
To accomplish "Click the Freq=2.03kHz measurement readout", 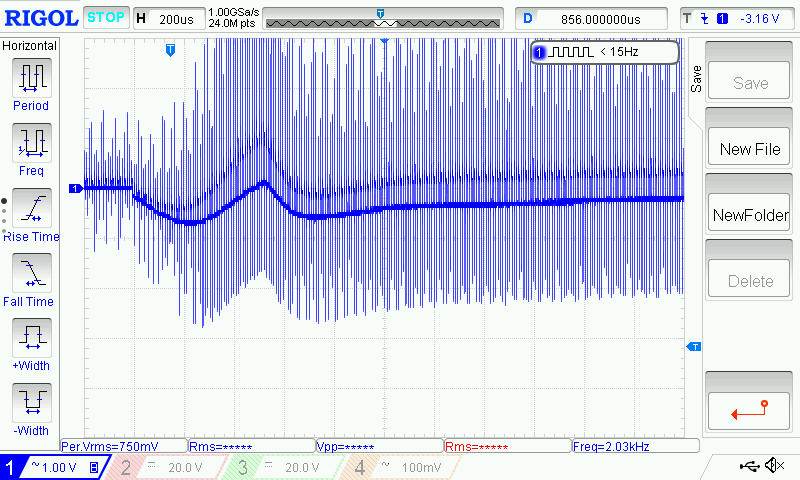I will 628,446.
